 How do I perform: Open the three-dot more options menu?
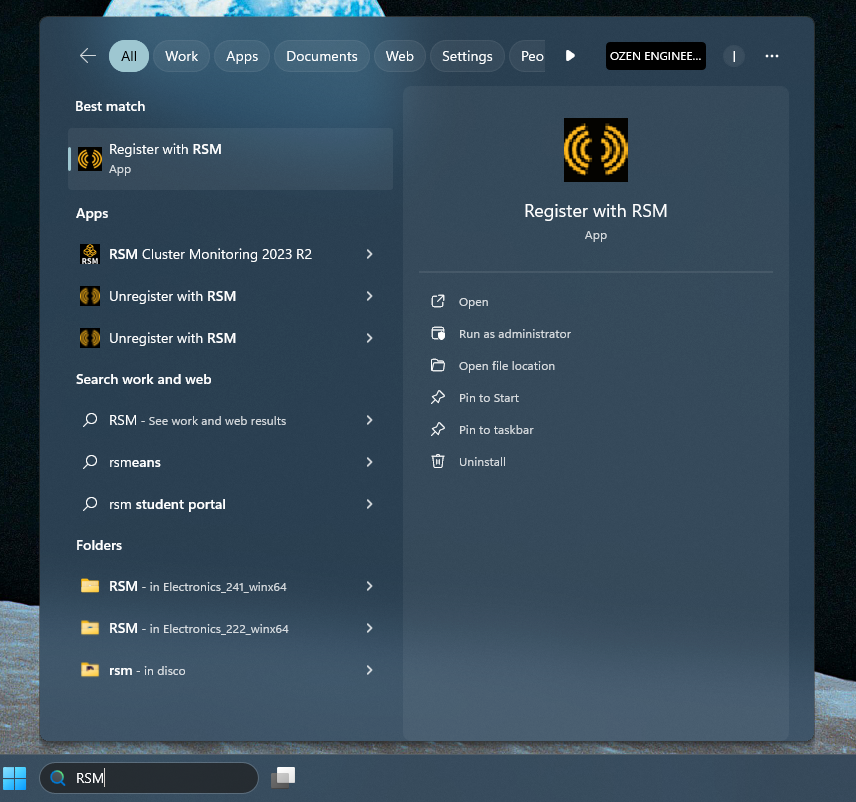(x=771, y=56)
